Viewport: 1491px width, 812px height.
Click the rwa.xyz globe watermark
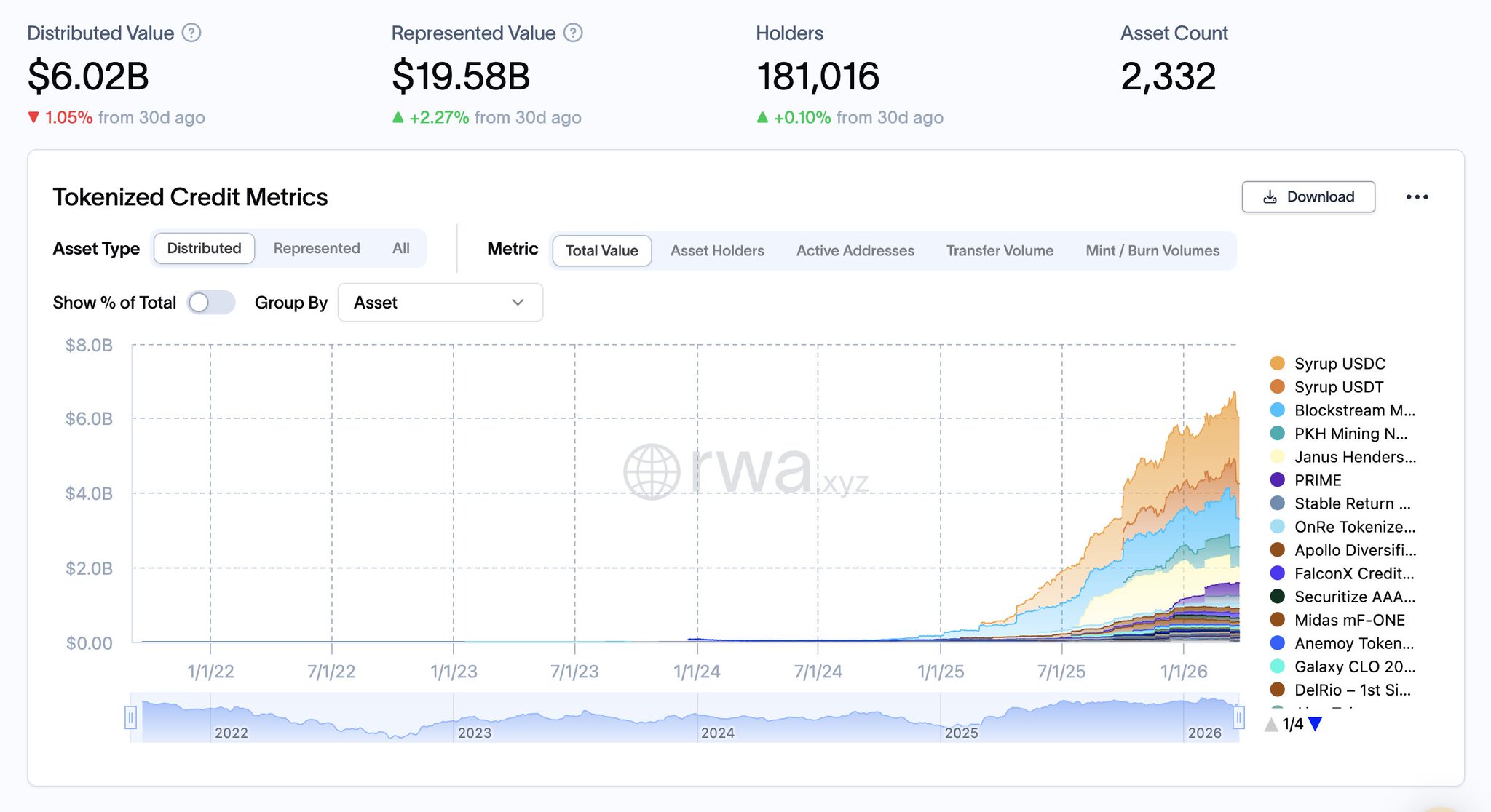[652, 471]
